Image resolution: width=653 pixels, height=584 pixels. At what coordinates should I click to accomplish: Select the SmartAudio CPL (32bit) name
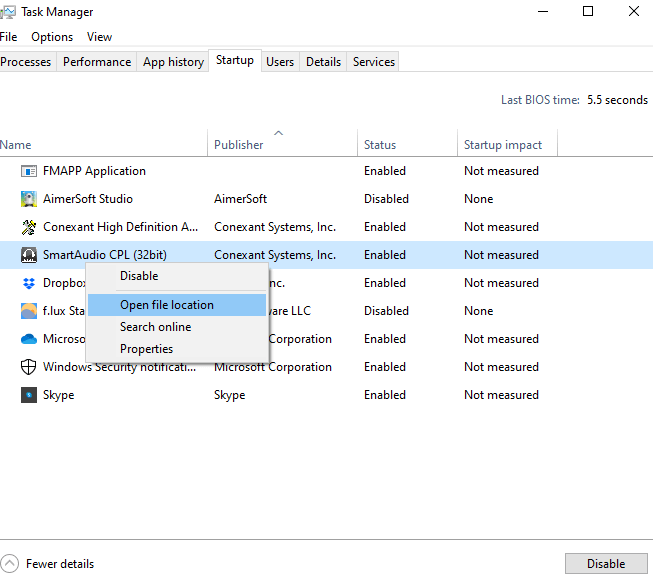click(105, 255)
